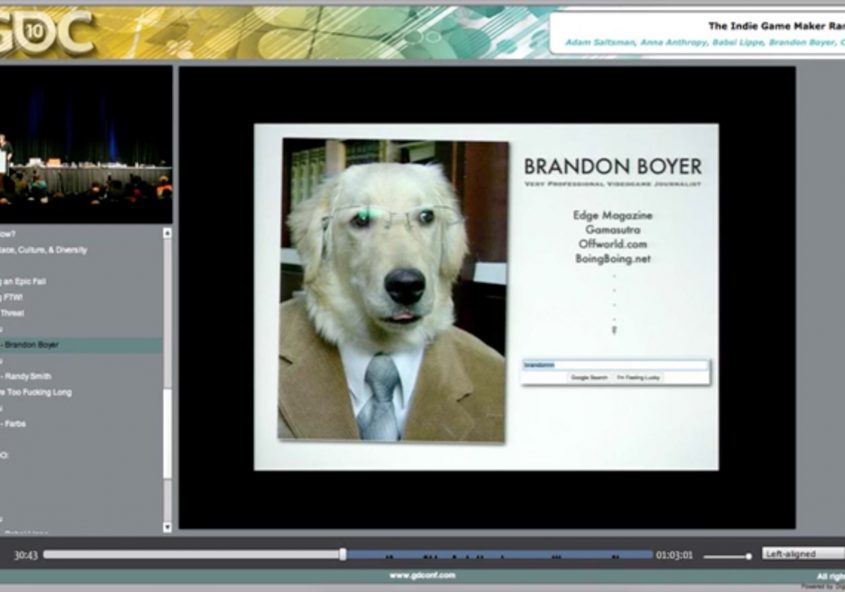Jump to the unplayed blue timeline section

point(500,554)
